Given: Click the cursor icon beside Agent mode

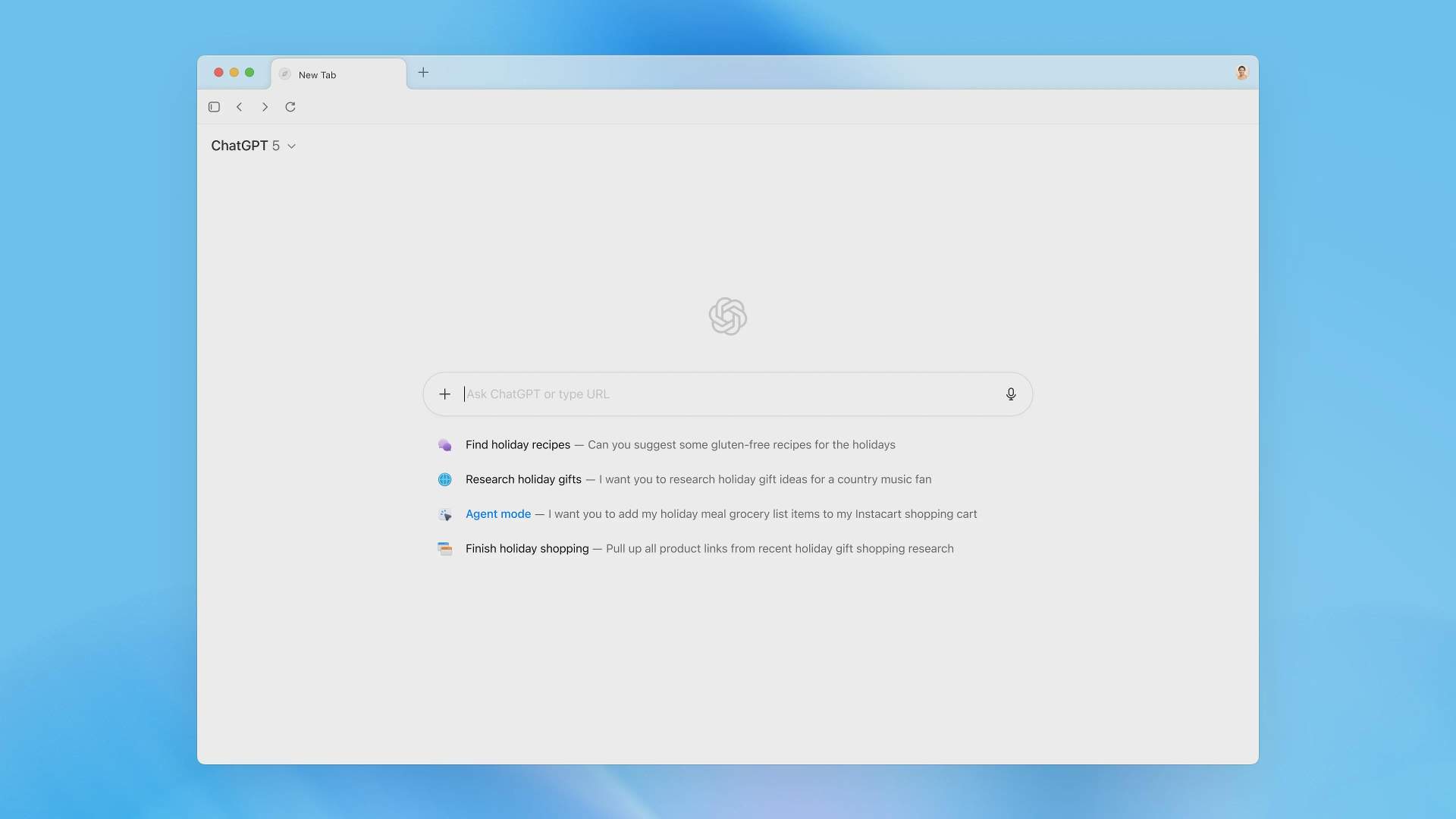Looking at the screenshot, I should [x=445, y=515].
